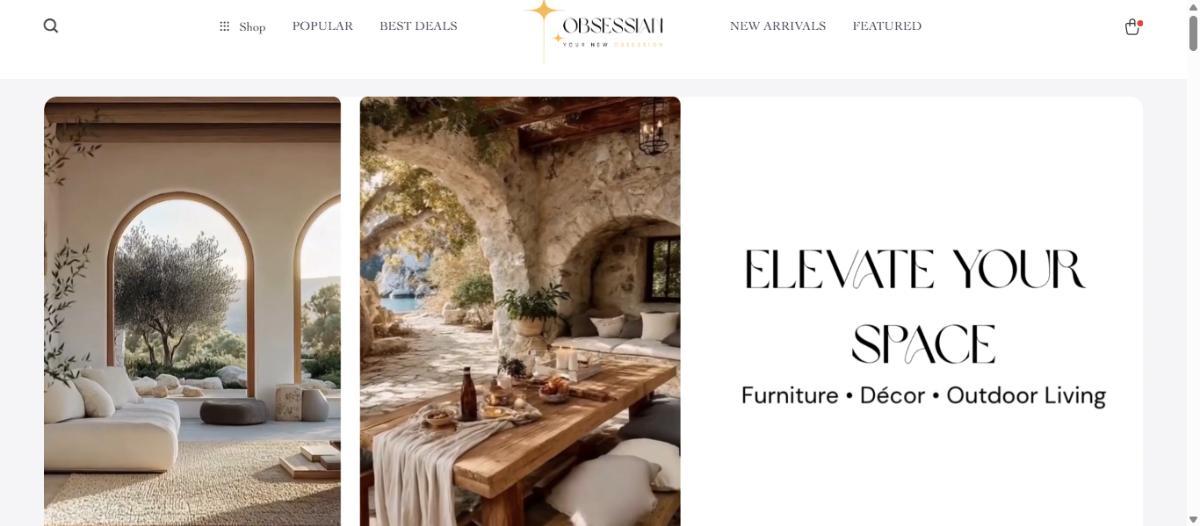Select the arched window living room image
This screenshot has height=526, width=1200.
click(x=192, y=311)
